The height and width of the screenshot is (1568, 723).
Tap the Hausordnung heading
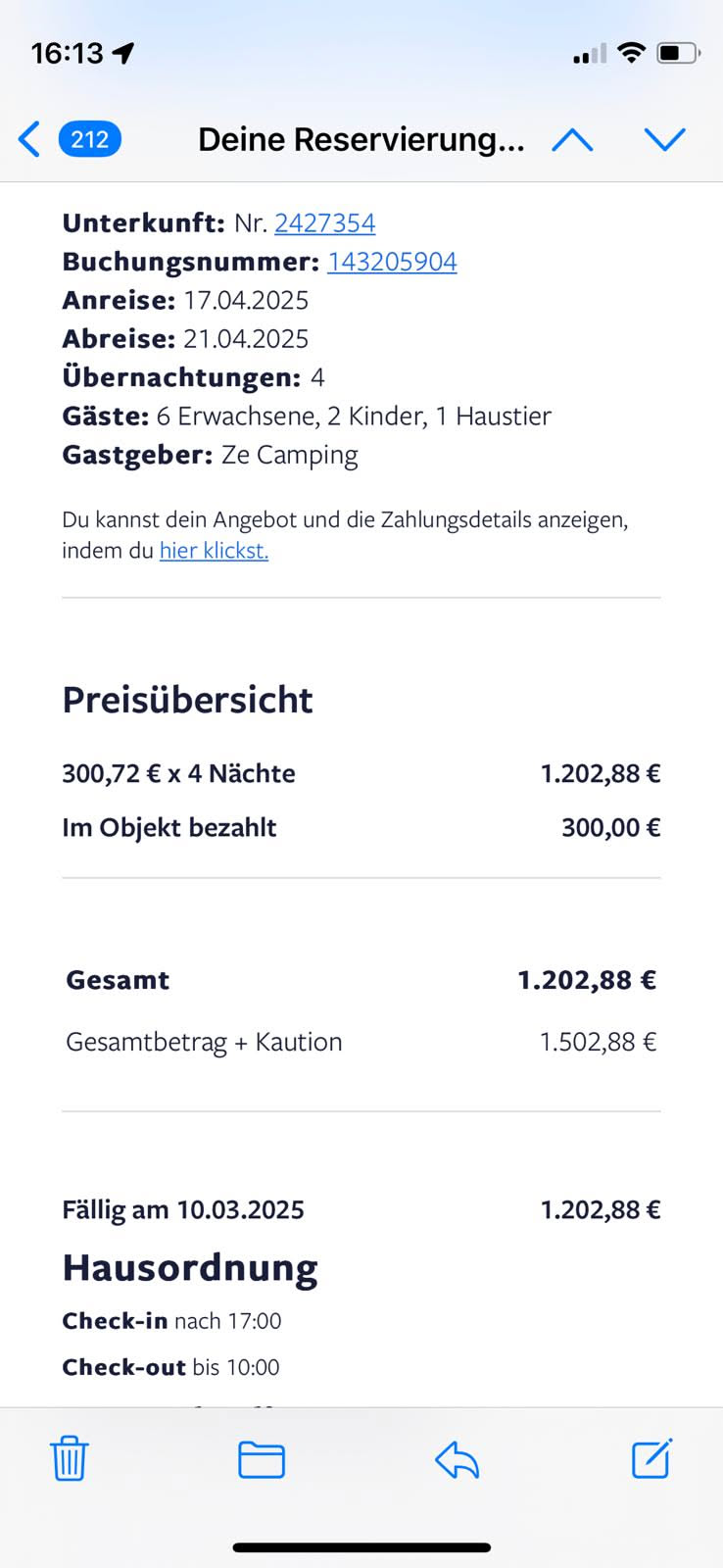[x=190, y=1268]
